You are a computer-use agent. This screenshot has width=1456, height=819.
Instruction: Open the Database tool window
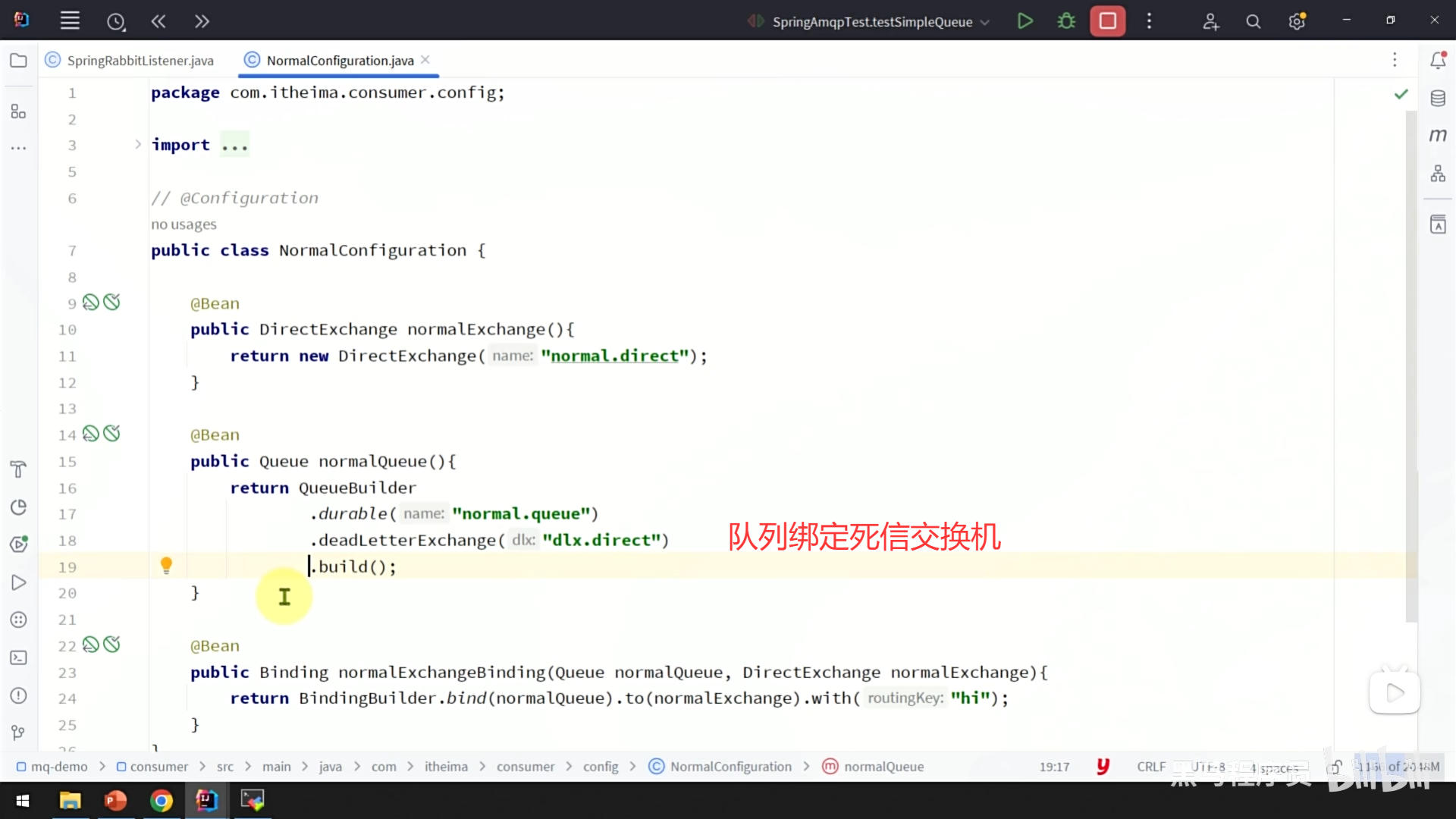pyautogui.click(x=1438, y=99)
